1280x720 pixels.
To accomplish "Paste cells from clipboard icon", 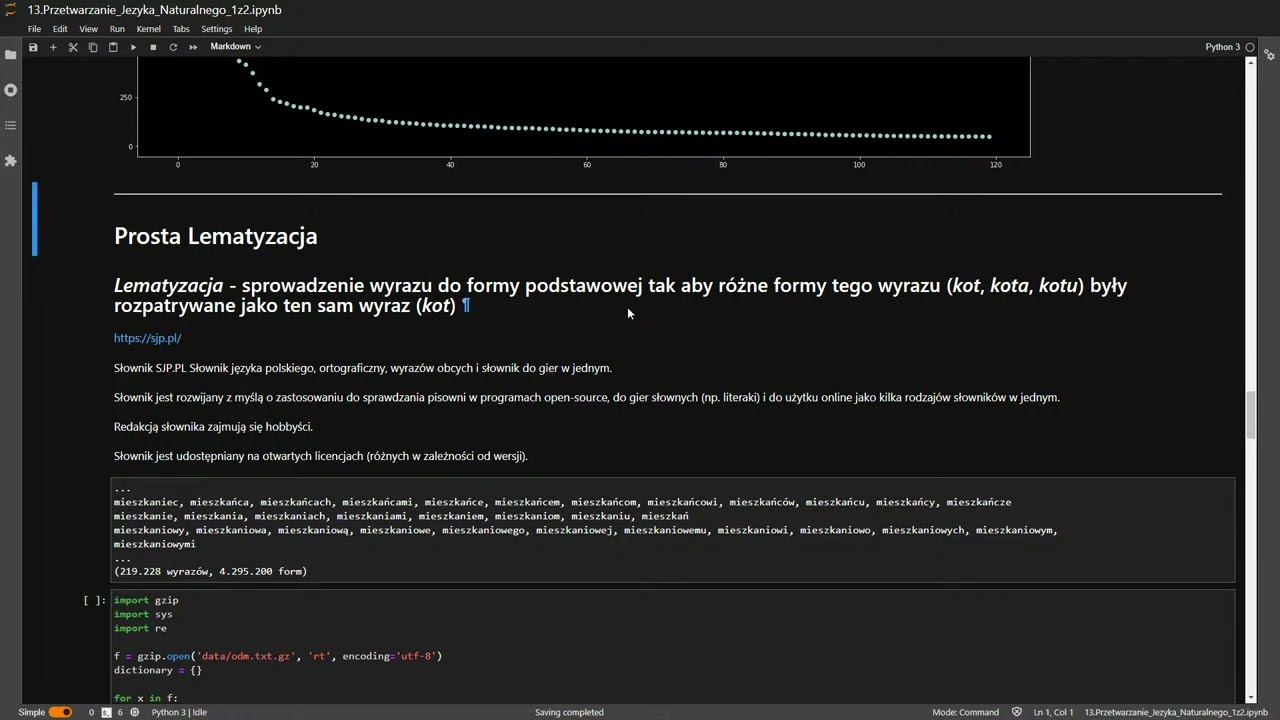I will tap(113, 47).
